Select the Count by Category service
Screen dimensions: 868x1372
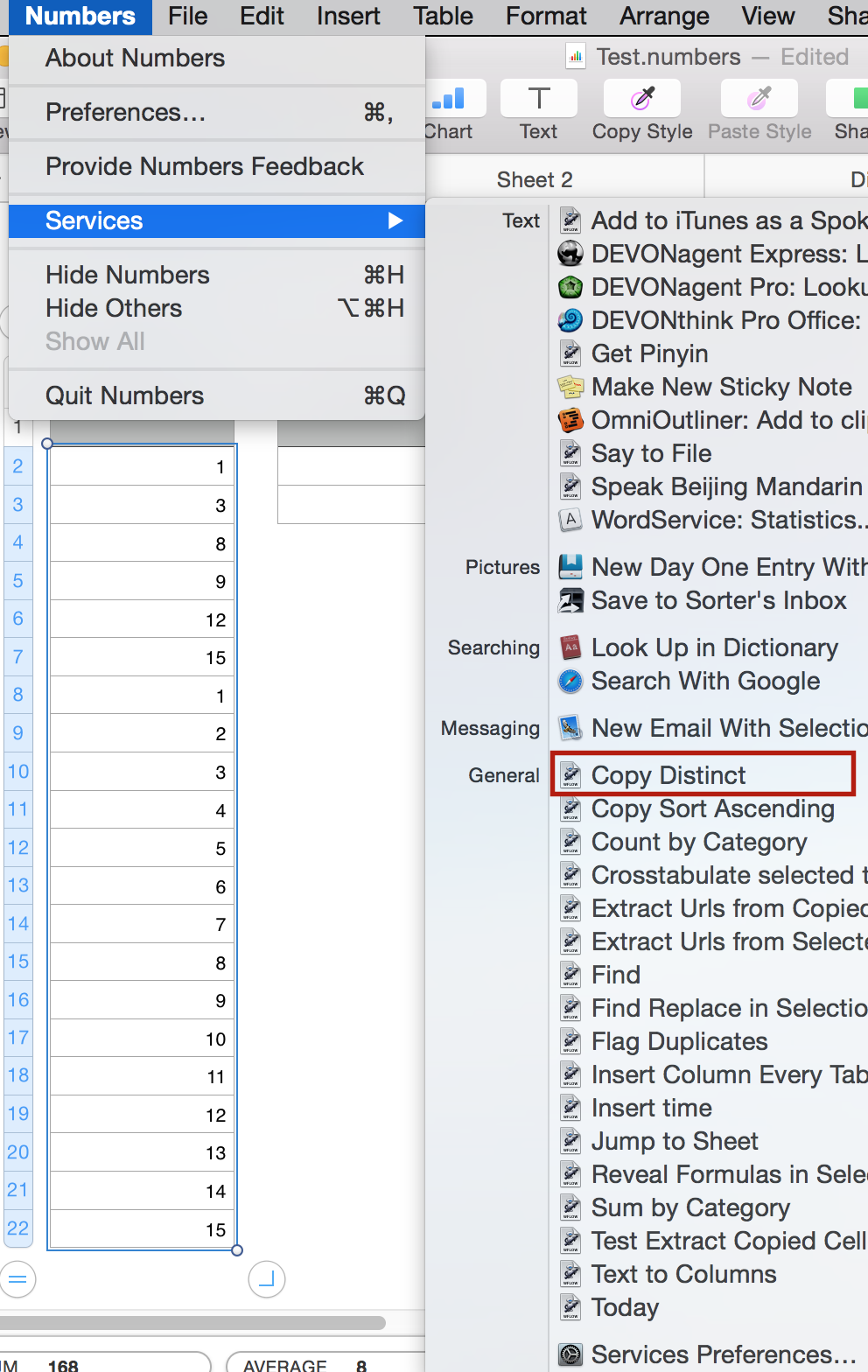(x=699, y=842)
